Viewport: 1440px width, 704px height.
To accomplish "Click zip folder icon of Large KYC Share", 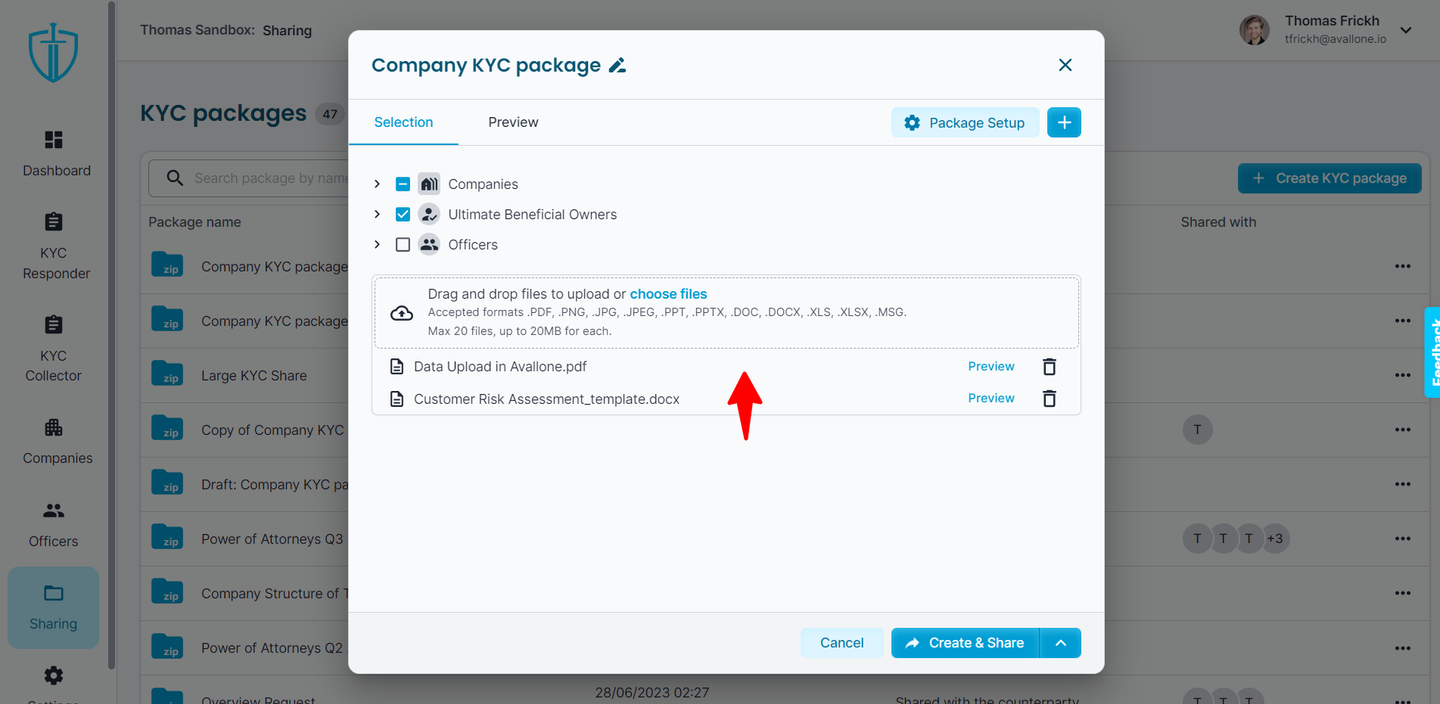I will point(167,374).
